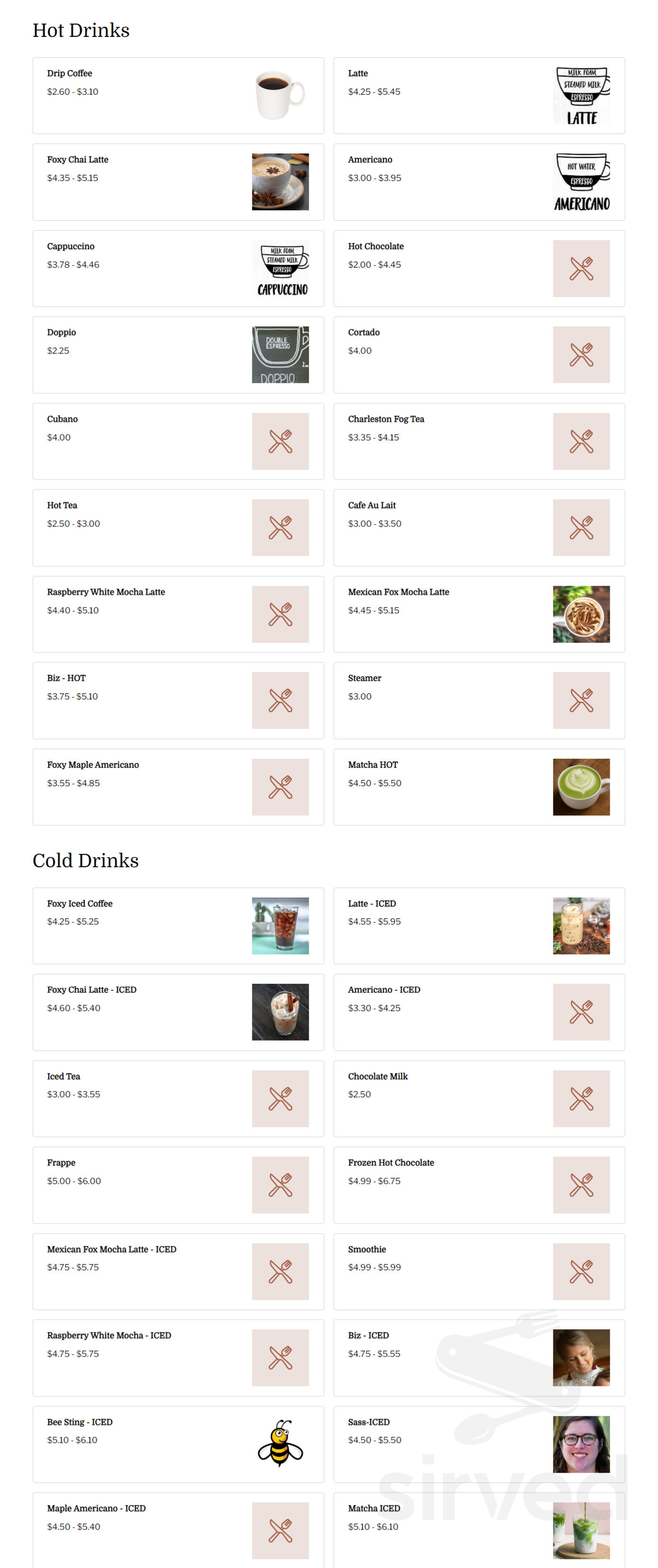Click the Cappuccino milk foam diagram icon
The width and height of the screenshot is (658, 1568).
(281, 268)
